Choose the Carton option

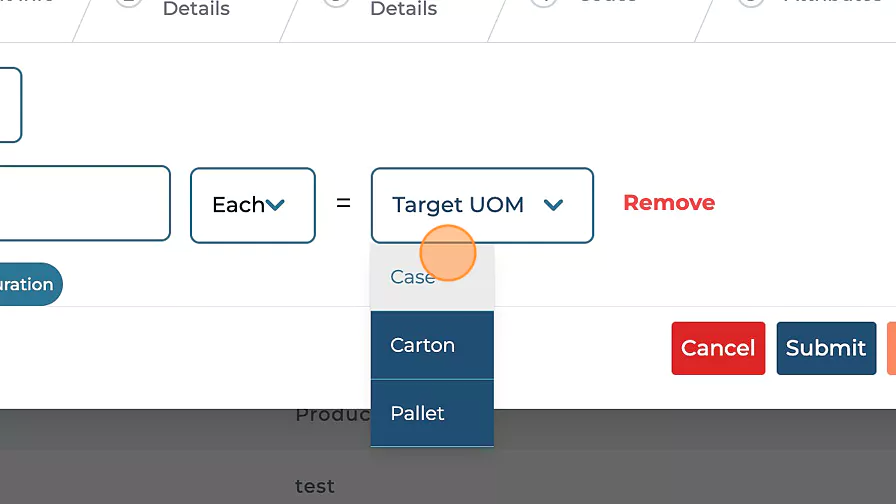click(x=423, y=345)
